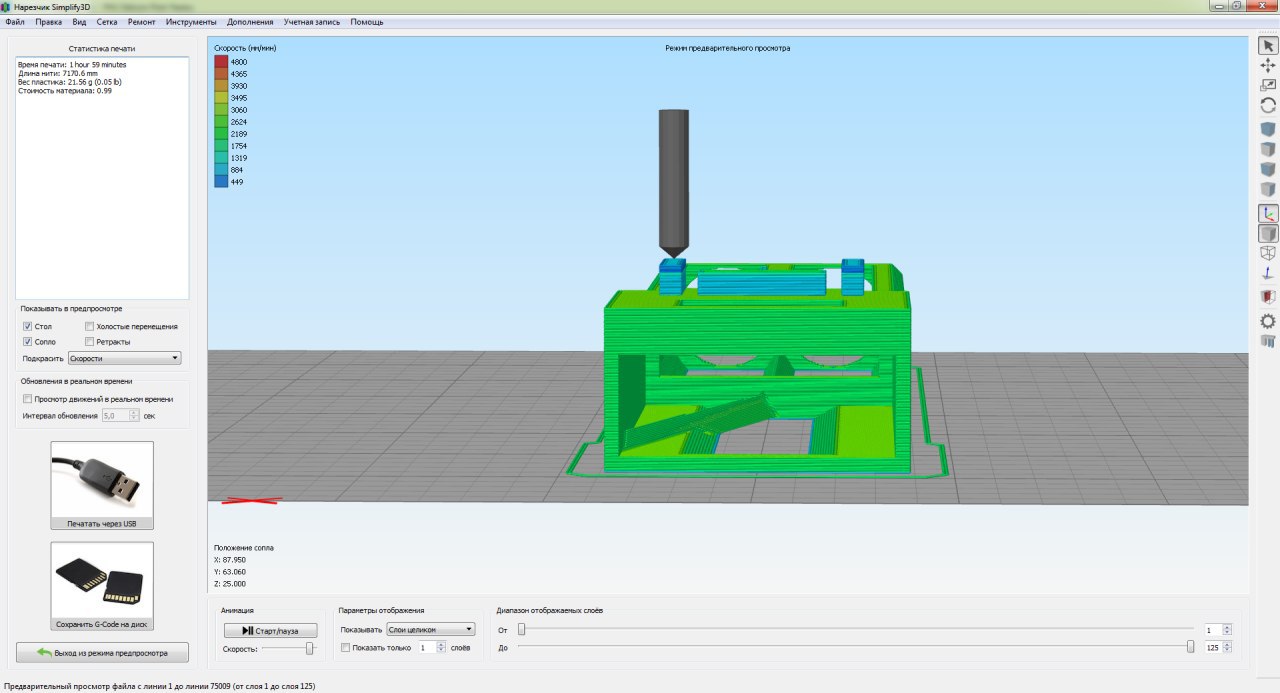Open the gear settings icon in right toolbar

pyautogui.click(x=1267, y=321)
